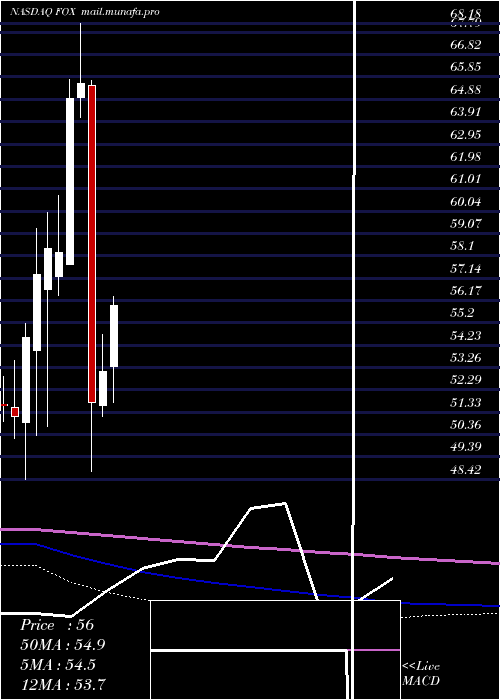500x700 pixels.
Task: Click the NASDAQ FOX mail.munafa.pro chart title
Action: tap(85, 12)
